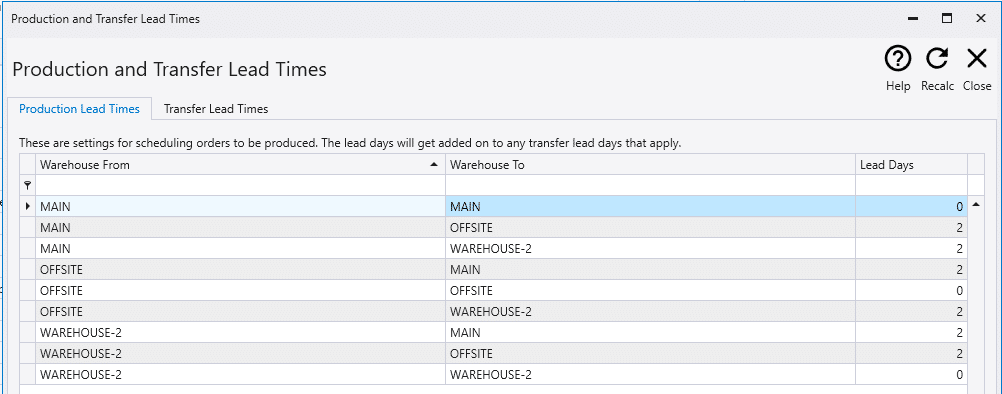Select OFFSITE destination in WAREHOUSE-2 row

click(651, 354)
